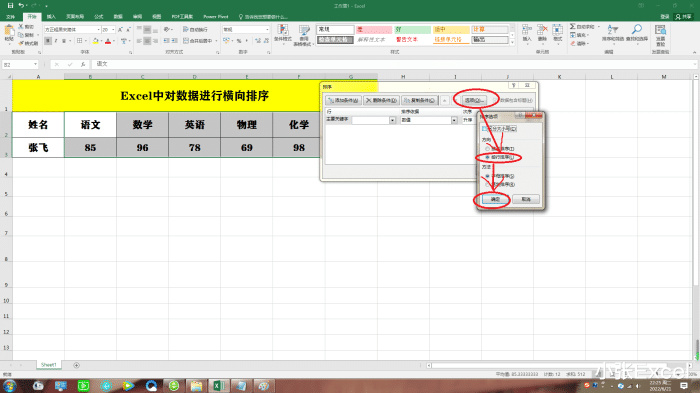This screenshot has height=393, width=700.
Task: Click the percent style icon
Action: [239, 41]
